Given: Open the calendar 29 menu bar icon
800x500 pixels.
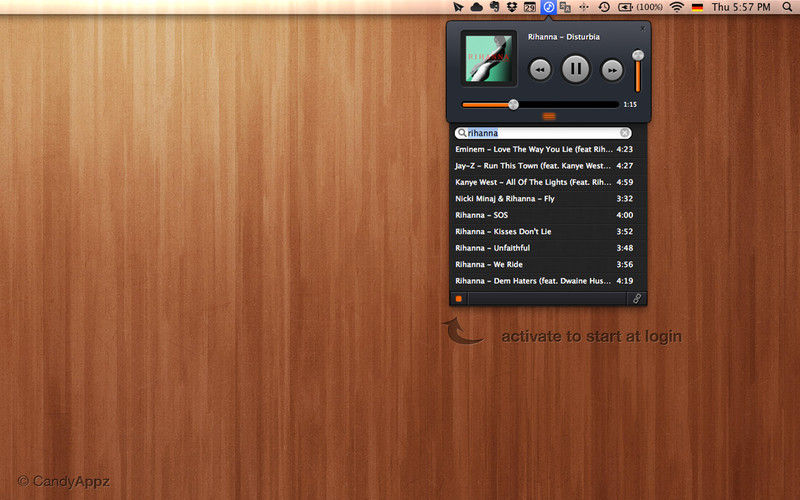Looking at the screenshot, I should pyautogui.click(x=530, y=7).
